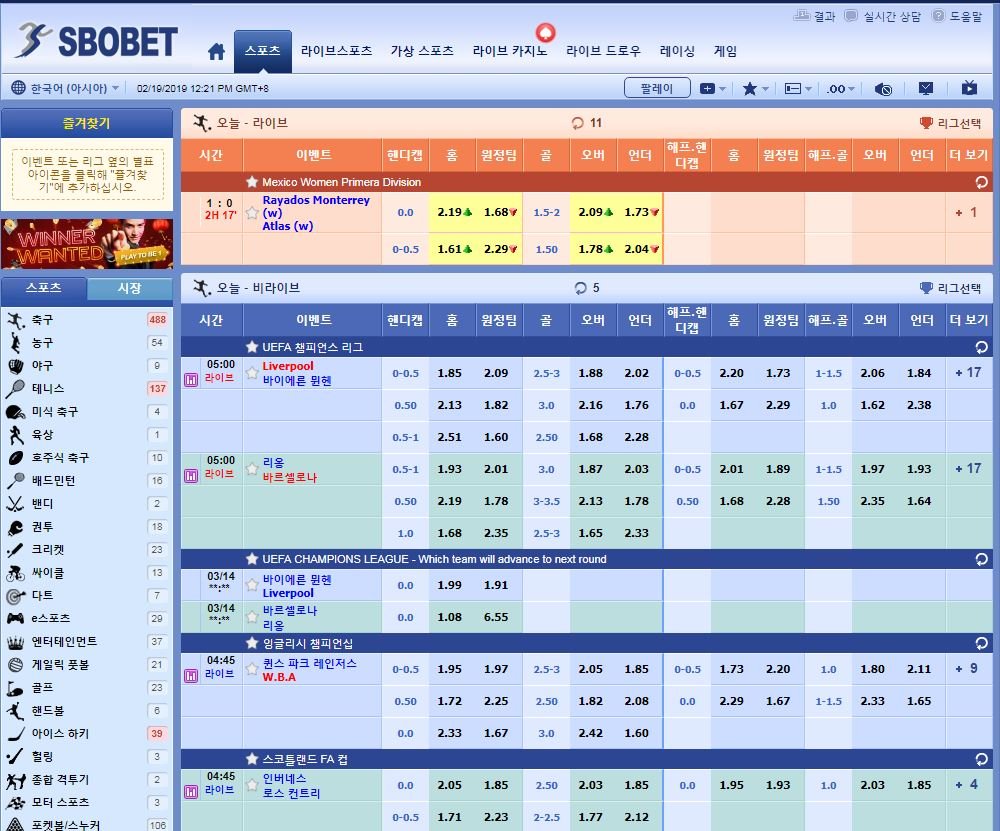Favorite the 잉글리시 챔피언십 league star

(x=253, y=643)
